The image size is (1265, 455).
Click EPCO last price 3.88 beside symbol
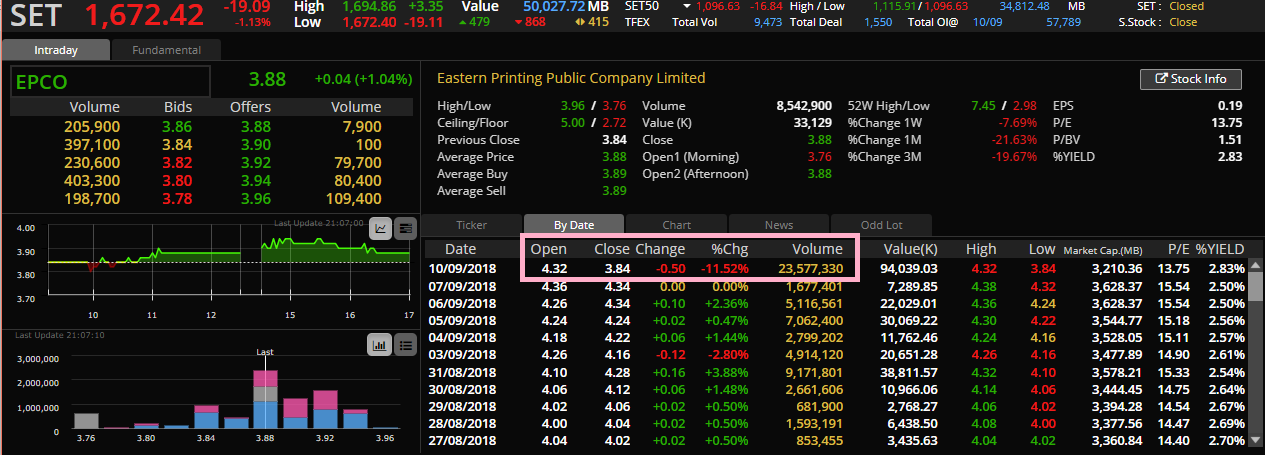(x=267, y=79)
